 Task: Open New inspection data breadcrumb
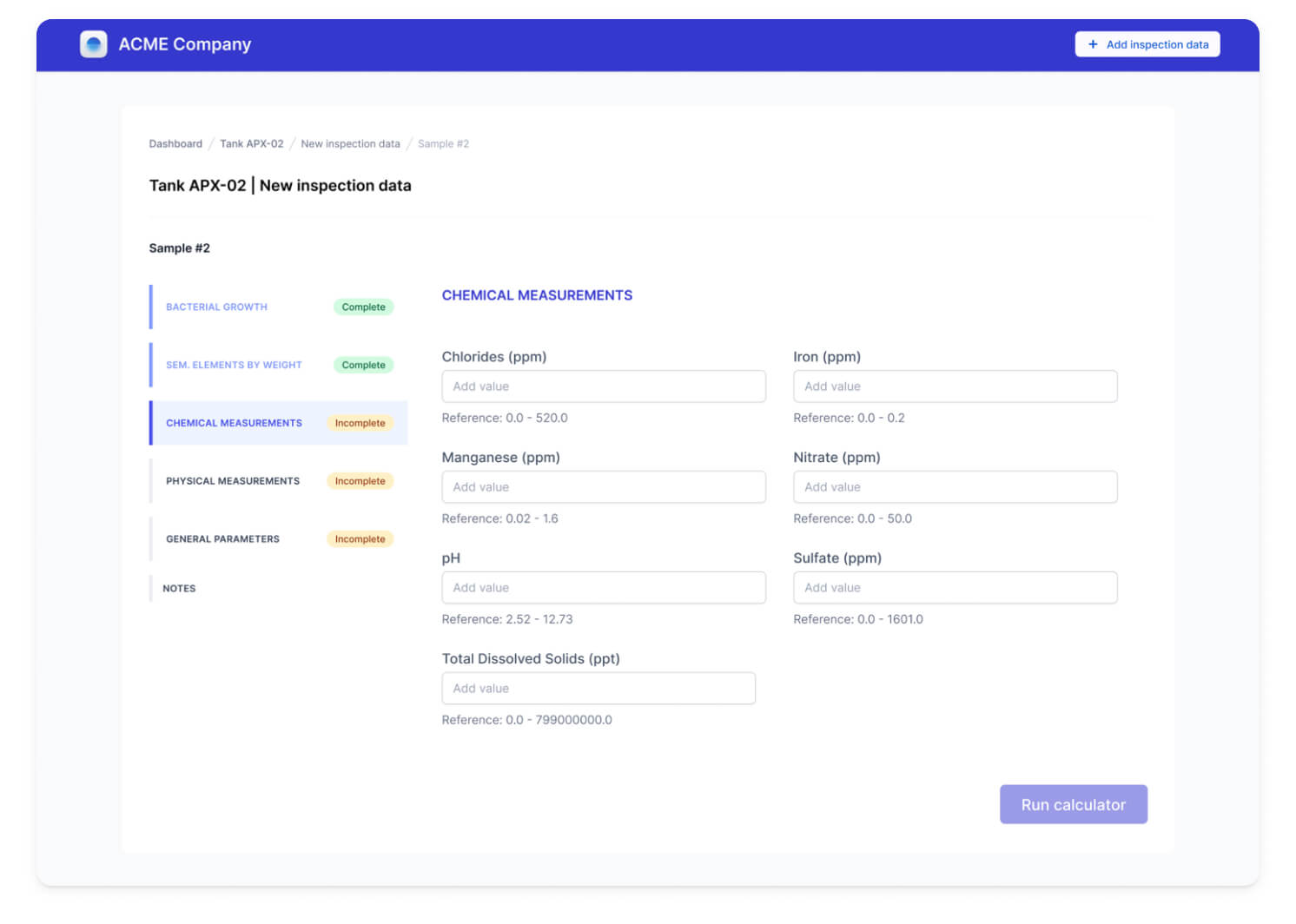[x=350, y=144]
